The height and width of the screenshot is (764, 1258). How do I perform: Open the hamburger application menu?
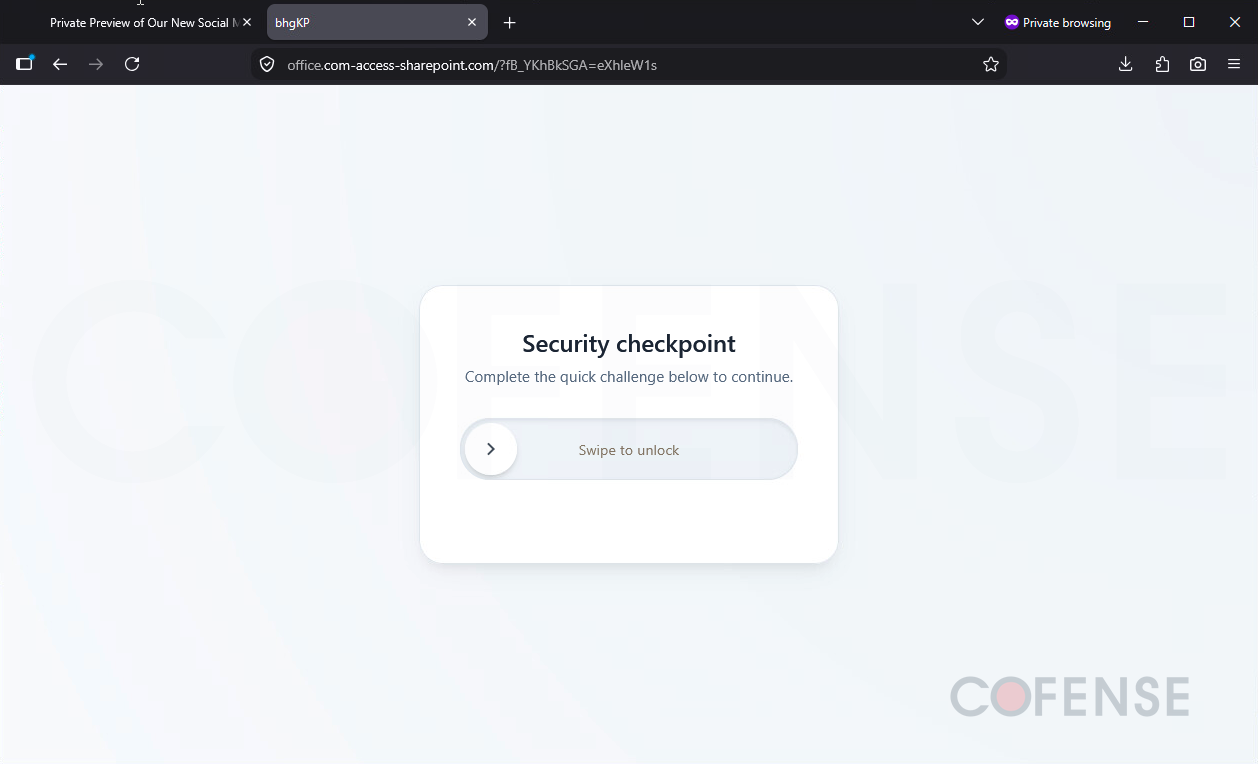coord(1234,64)
